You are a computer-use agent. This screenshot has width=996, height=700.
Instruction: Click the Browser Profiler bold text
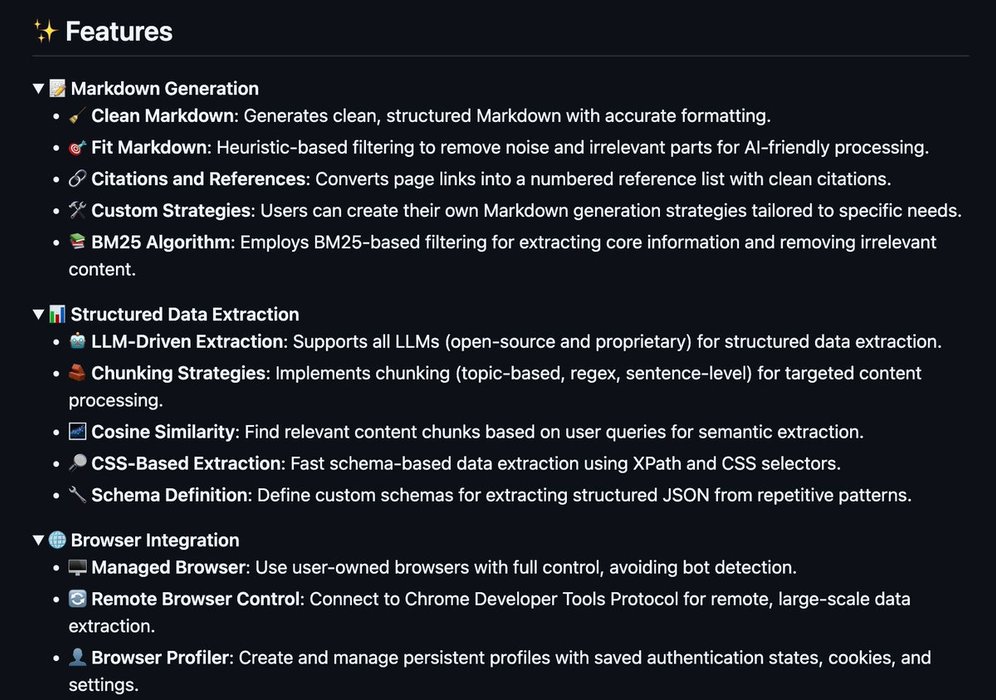159,657
